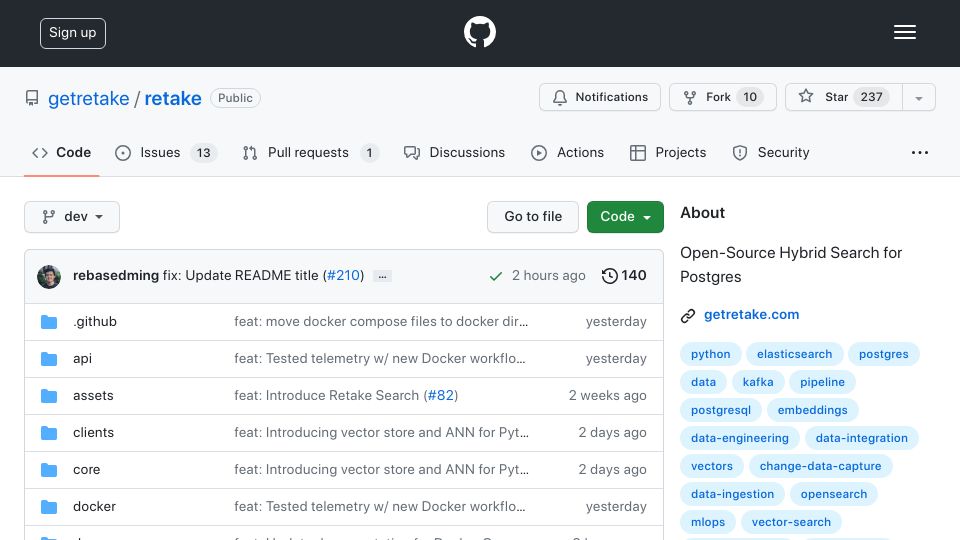Click the repository book icon beside getretake

coord(32,98)
